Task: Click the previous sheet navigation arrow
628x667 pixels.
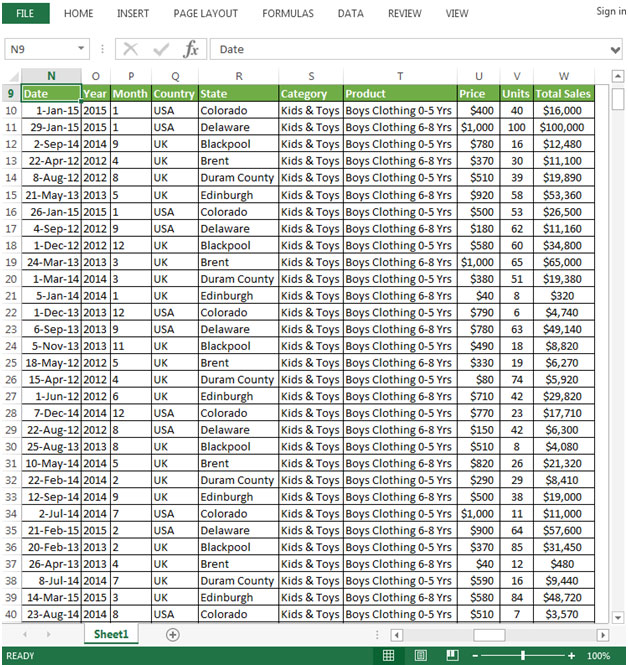Action: pyautogui.click(x=25, y=635)
